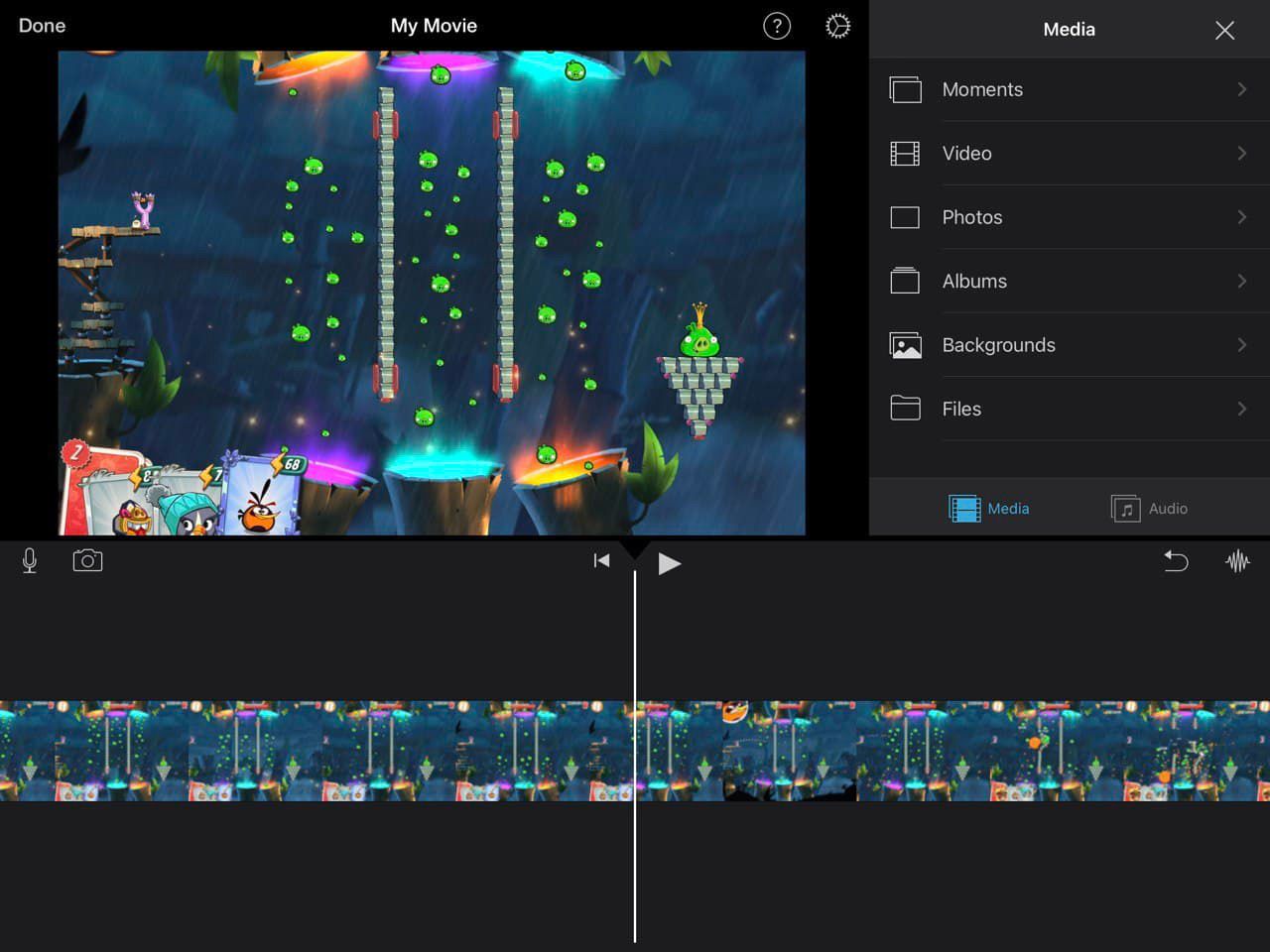The height and width of the screenshot is (952, 1270).
Task: Open the Video label
Action: tap(966, 153)
